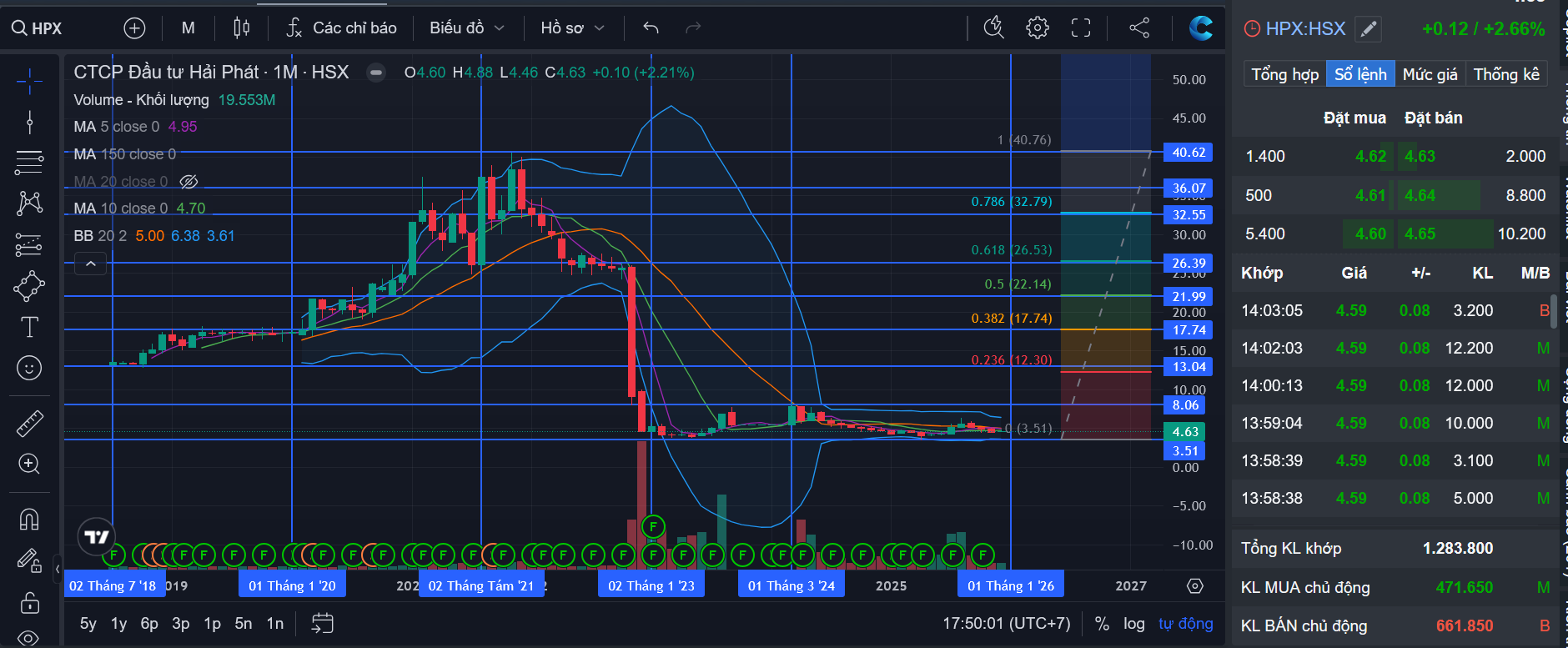Expand the Biểu đồ dropdown
The width and height of the screenshot is (1568, 648).
click(x=467, y=28)
